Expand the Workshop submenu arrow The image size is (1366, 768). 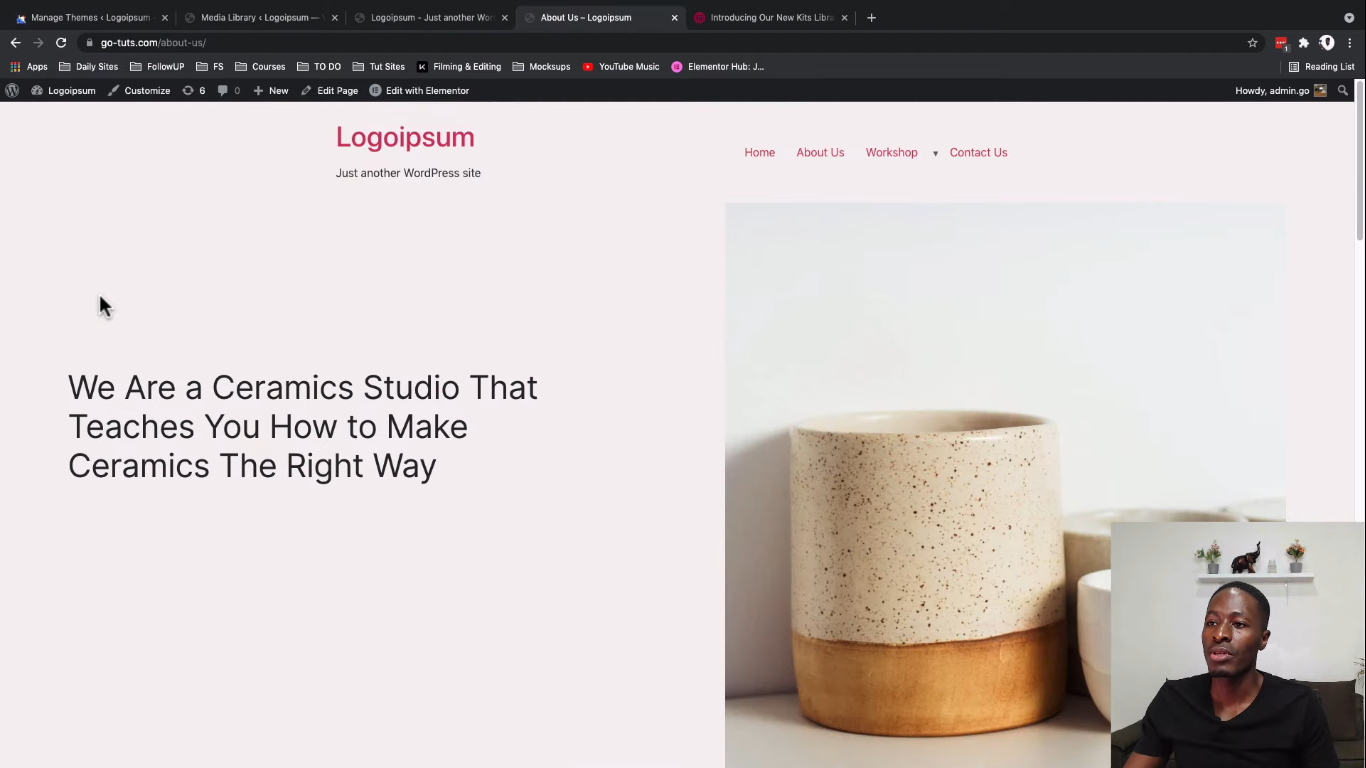tap(935, 153)
